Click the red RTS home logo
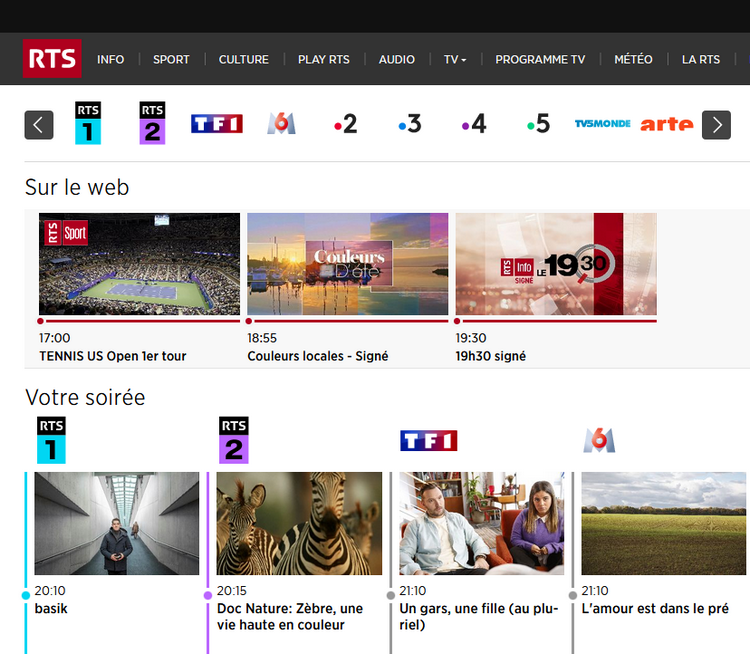750x654 pixels. [x=52, y=58]
